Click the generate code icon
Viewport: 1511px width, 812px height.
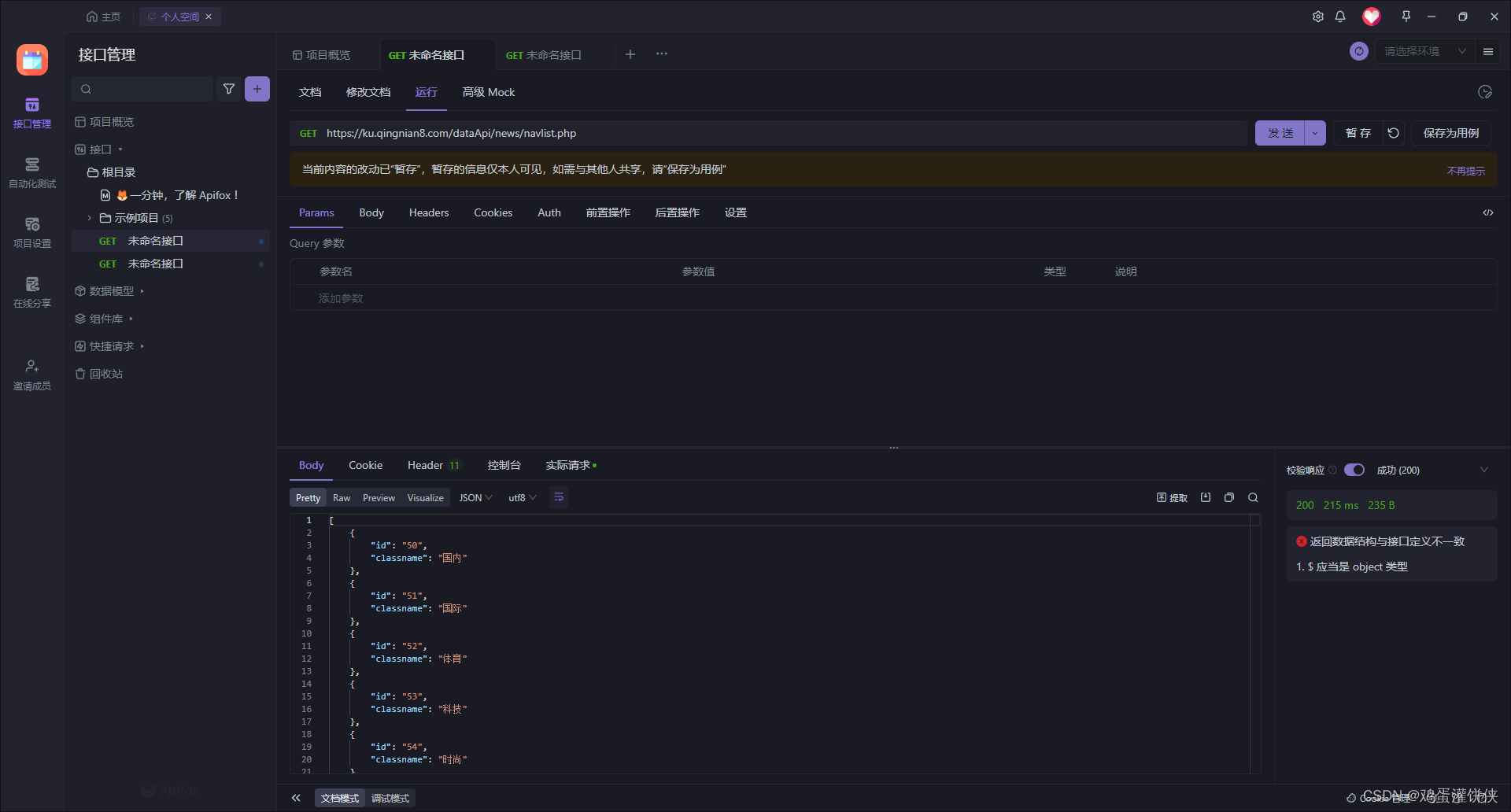click(1488, 212)
